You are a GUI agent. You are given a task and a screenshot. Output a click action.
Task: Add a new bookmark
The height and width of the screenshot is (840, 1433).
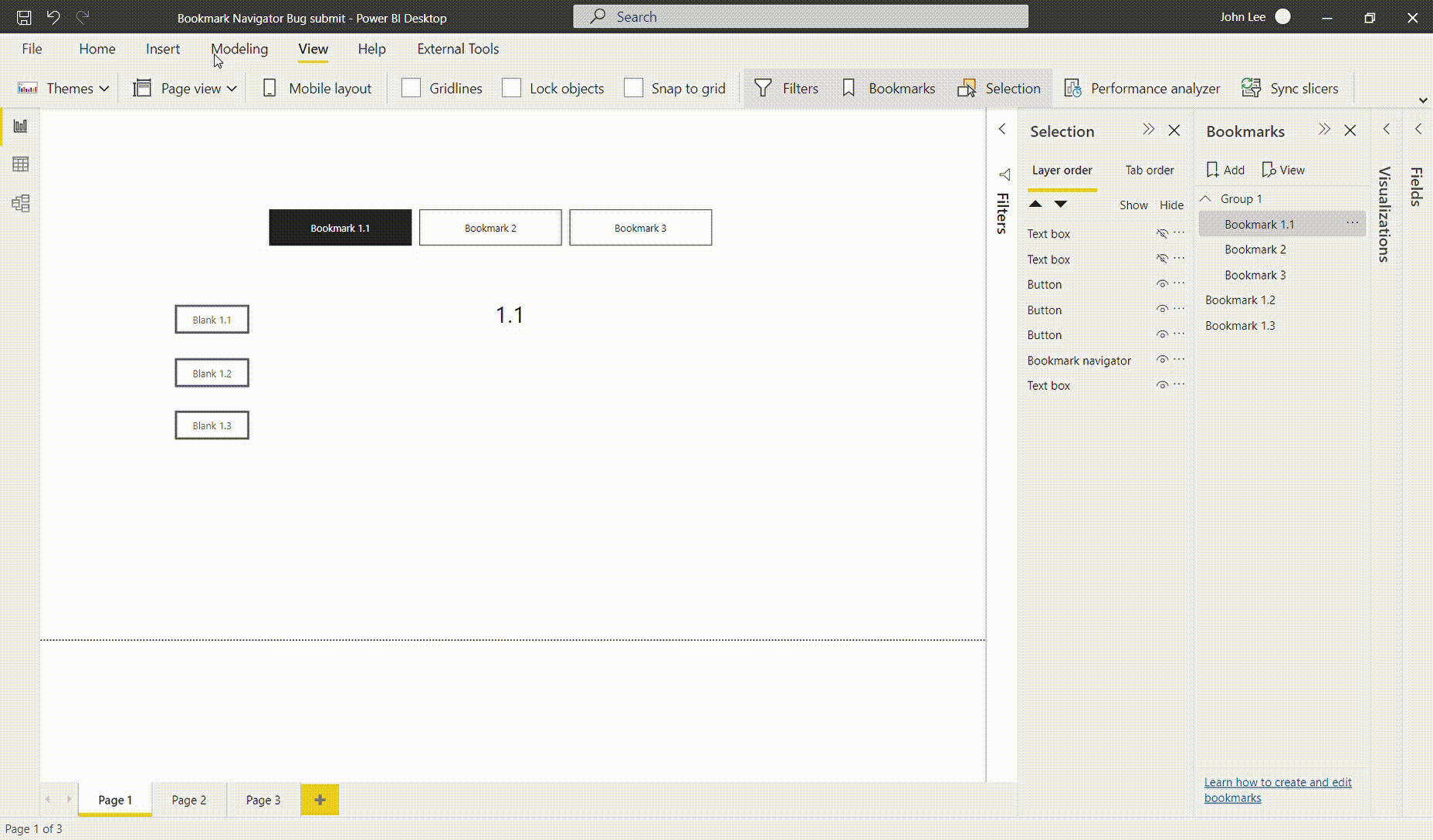tap(1225, 170)
